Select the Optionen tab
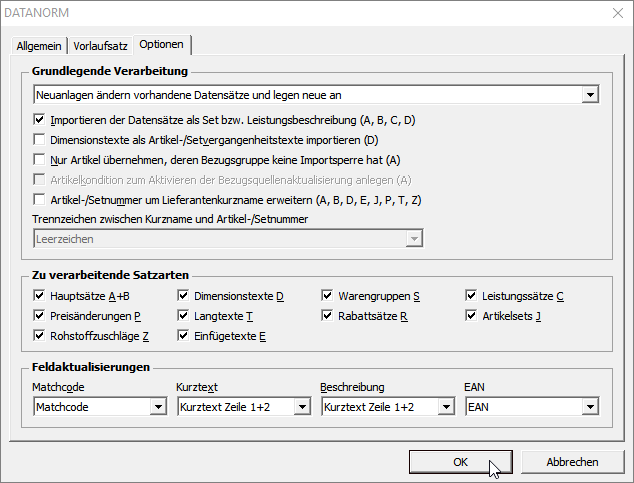This screenshot has height=483, width=634. (x=161, y=44)
